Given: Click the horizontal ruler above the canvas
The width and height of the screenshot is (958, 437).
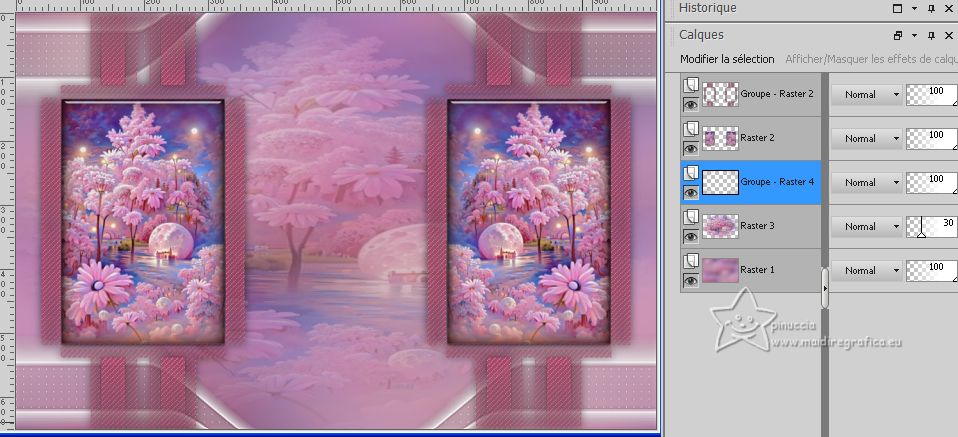Looking at the screenshot, I should click(336, 6).
